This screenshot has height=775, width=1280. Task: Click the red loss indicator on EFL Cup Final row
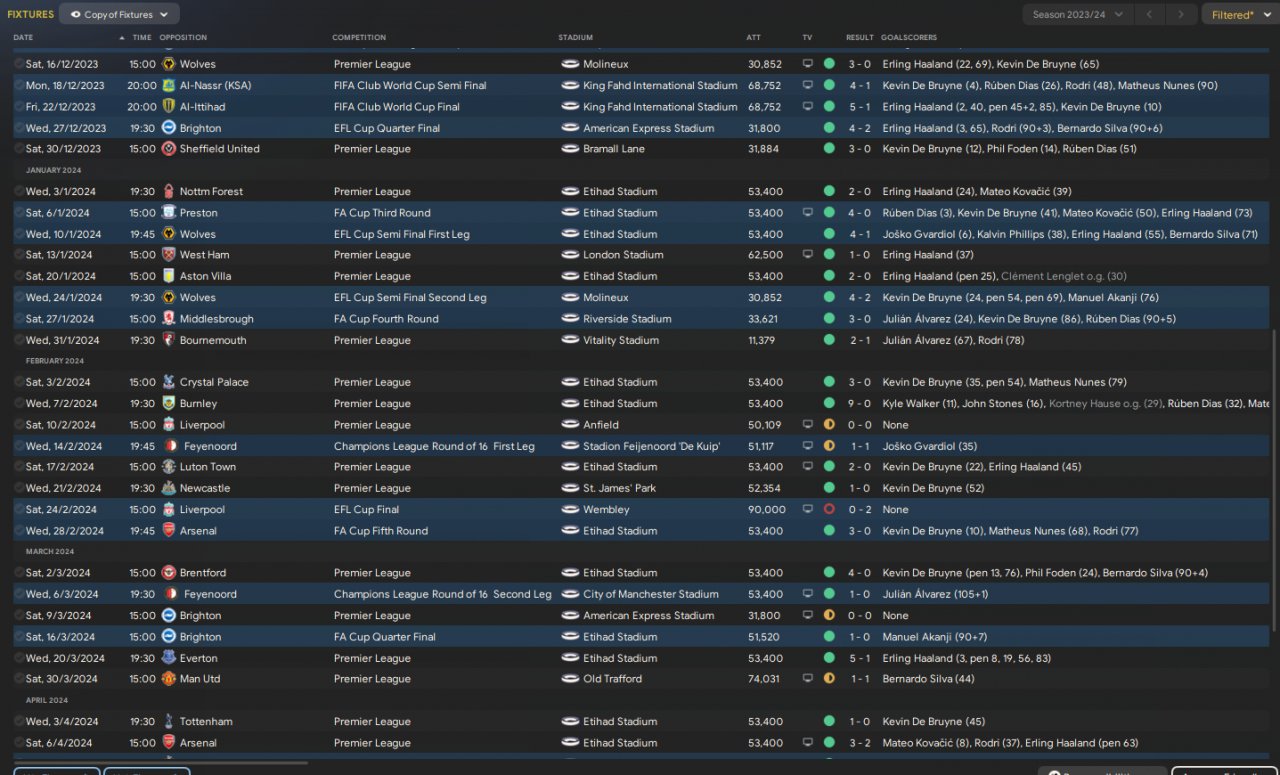(x=829, y=510)
